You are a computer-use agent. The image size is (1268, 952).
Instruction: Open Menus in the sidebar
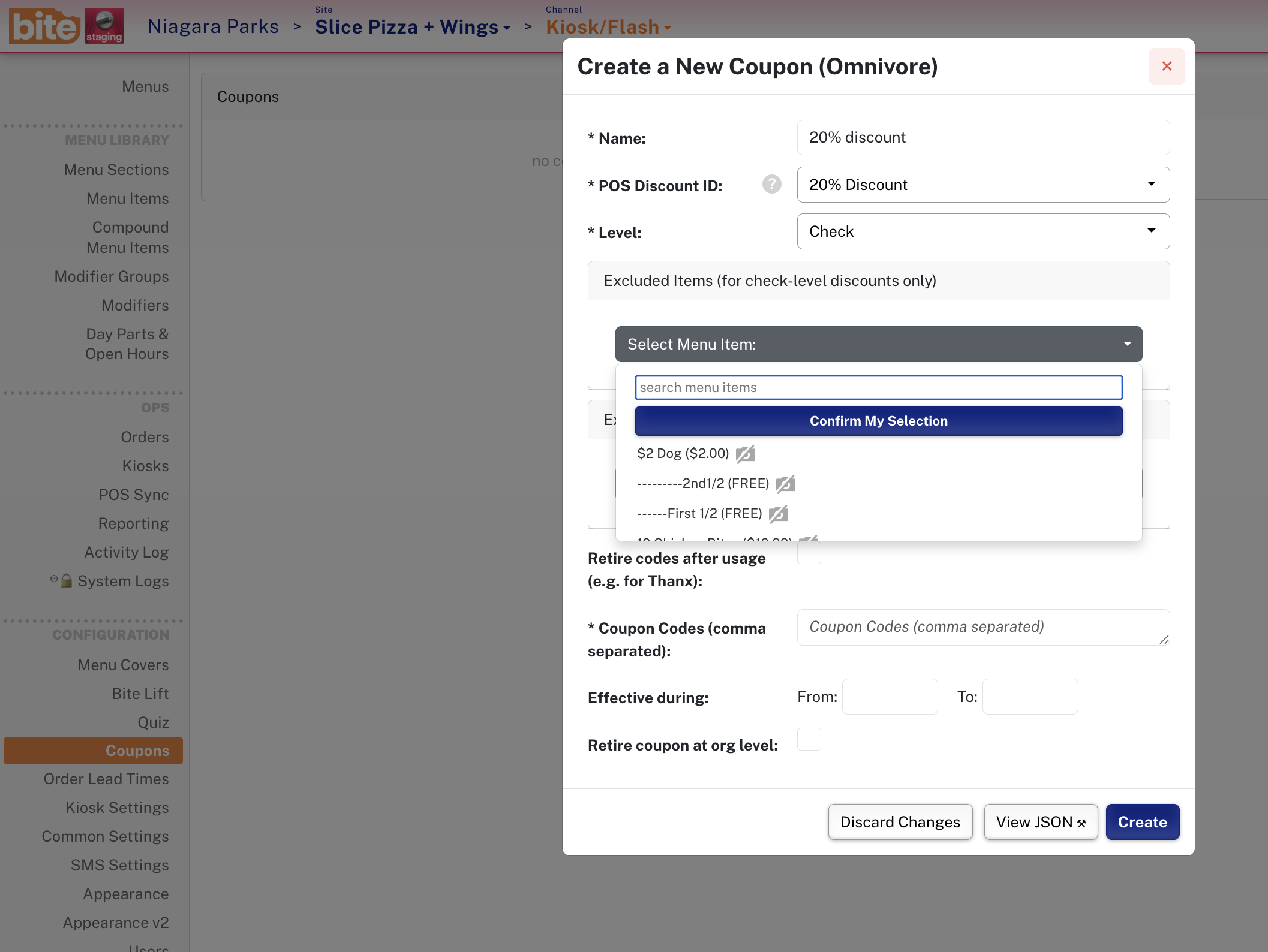tap(145, 86)
